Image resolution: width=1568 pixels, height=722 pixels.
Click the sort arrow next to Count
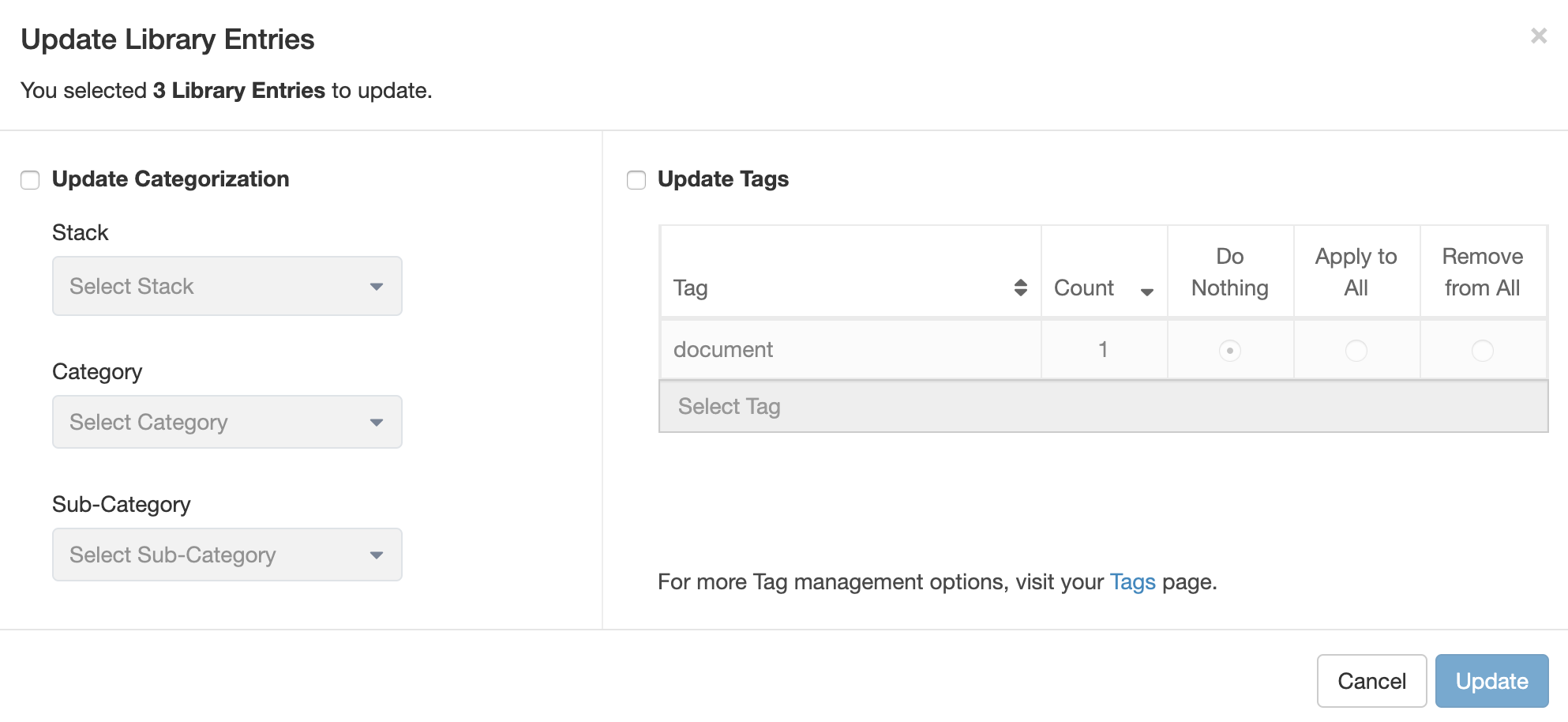(x=1146, y=291)
